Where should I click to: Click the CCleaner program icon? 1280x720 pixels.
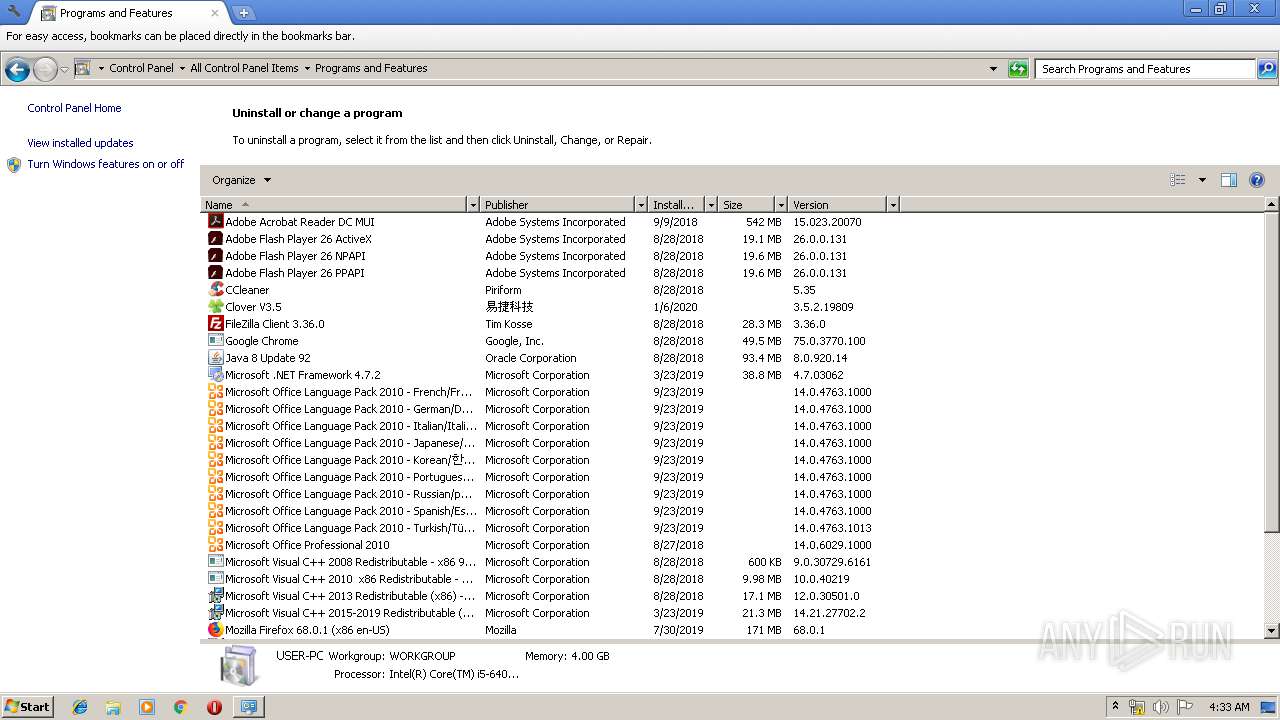click(x=215, y=290)
